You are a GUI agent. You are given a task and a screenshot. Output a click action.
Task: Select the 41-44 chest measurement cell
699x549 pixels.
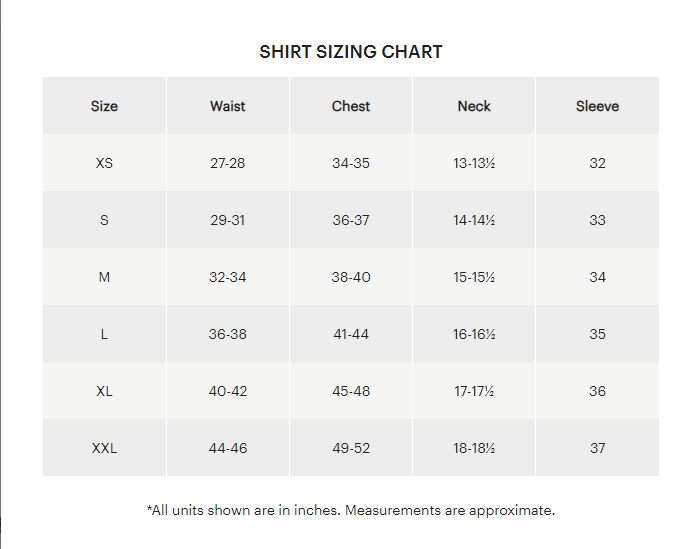(x=351, y=334)
